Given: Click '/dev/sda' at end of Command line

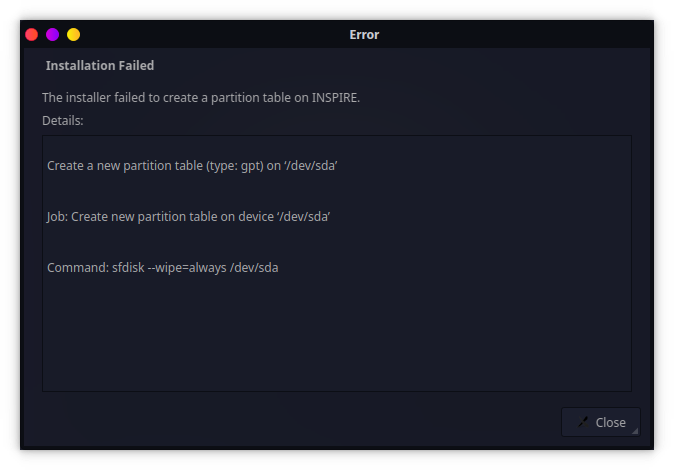Looking at the screenshot, I should tap(254, 268).
